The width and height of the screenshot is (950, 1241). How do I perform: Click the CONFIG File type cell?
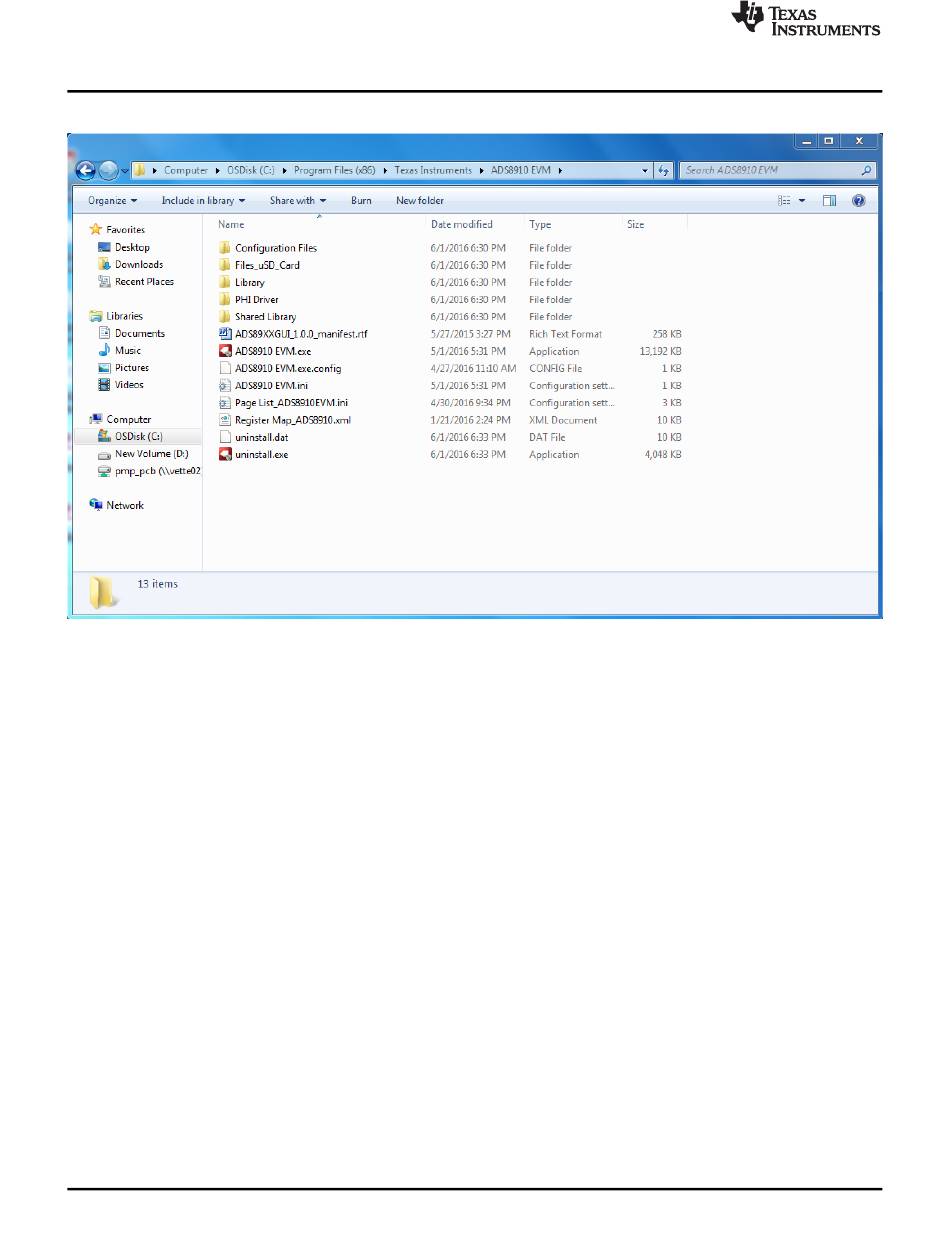click(x=555, y=368)
